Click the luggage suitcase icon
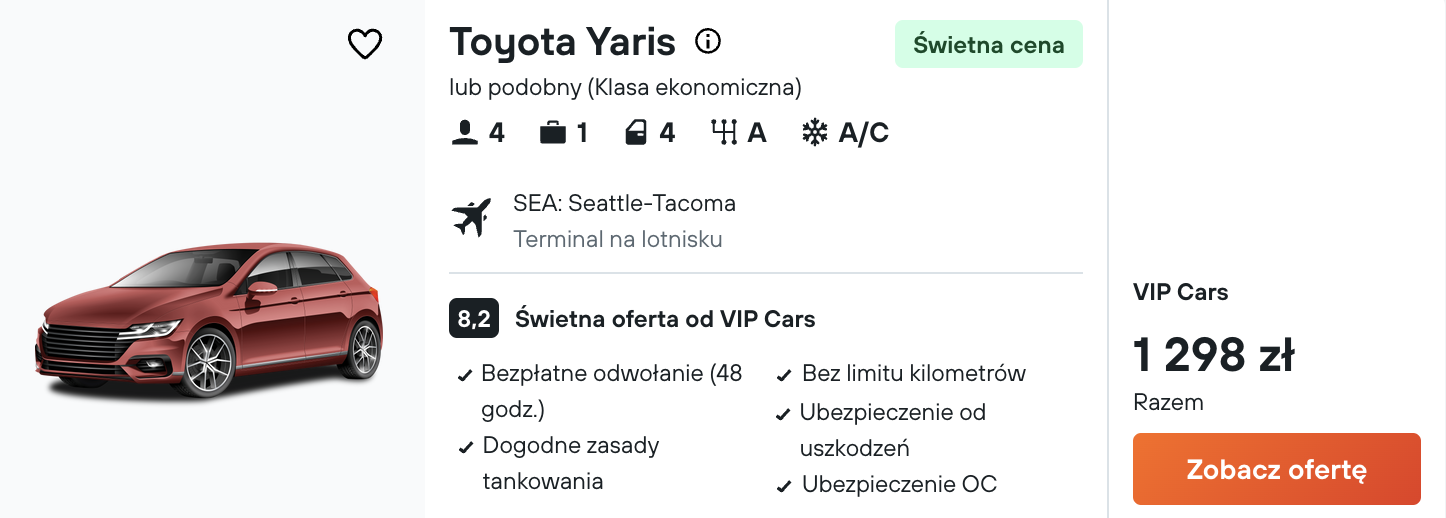Viewport: 1446px width, 518px height. (552, 133)
